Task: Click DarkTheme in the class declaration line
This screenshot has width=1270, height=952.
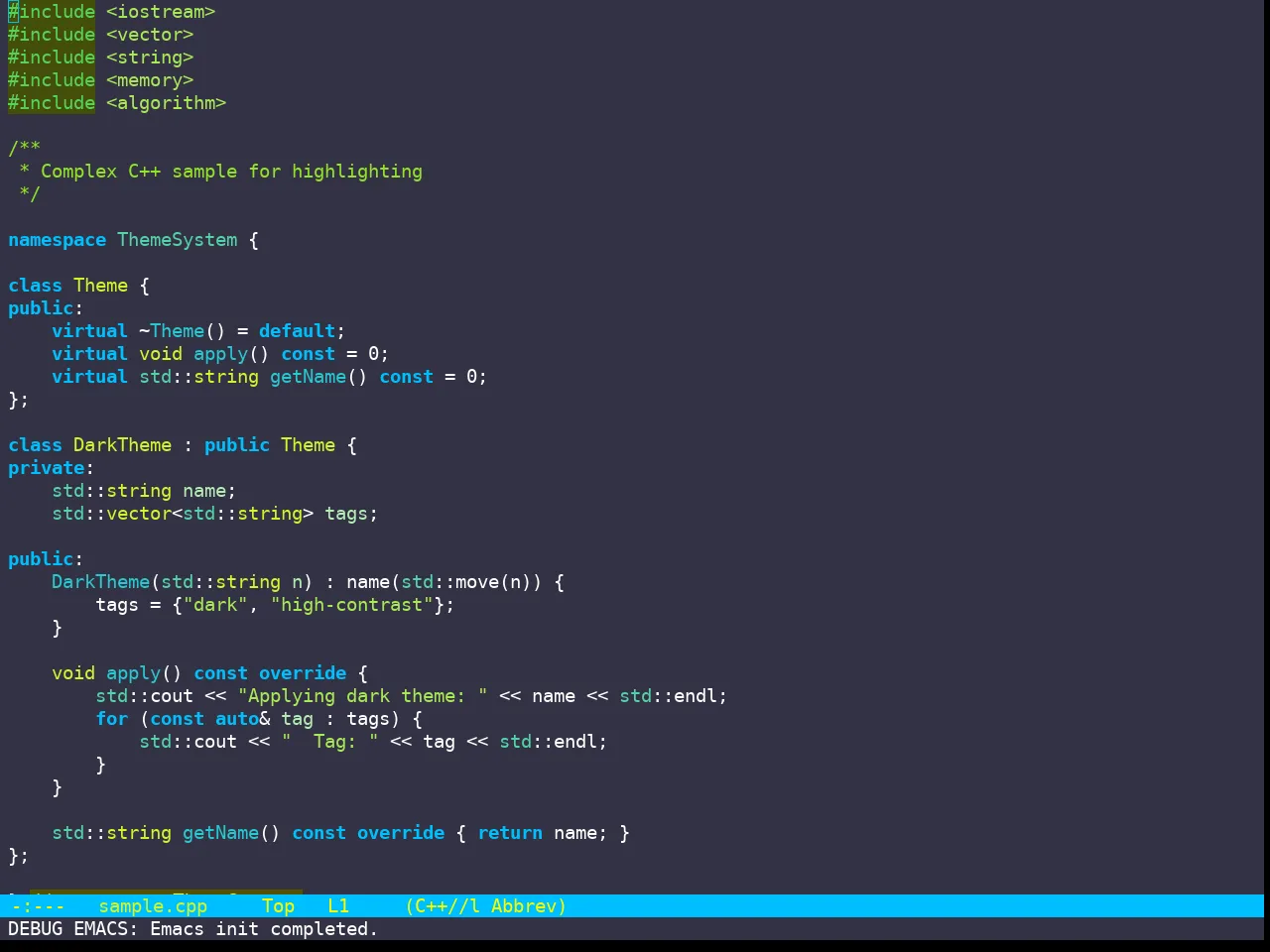Action: coord(122,445)
